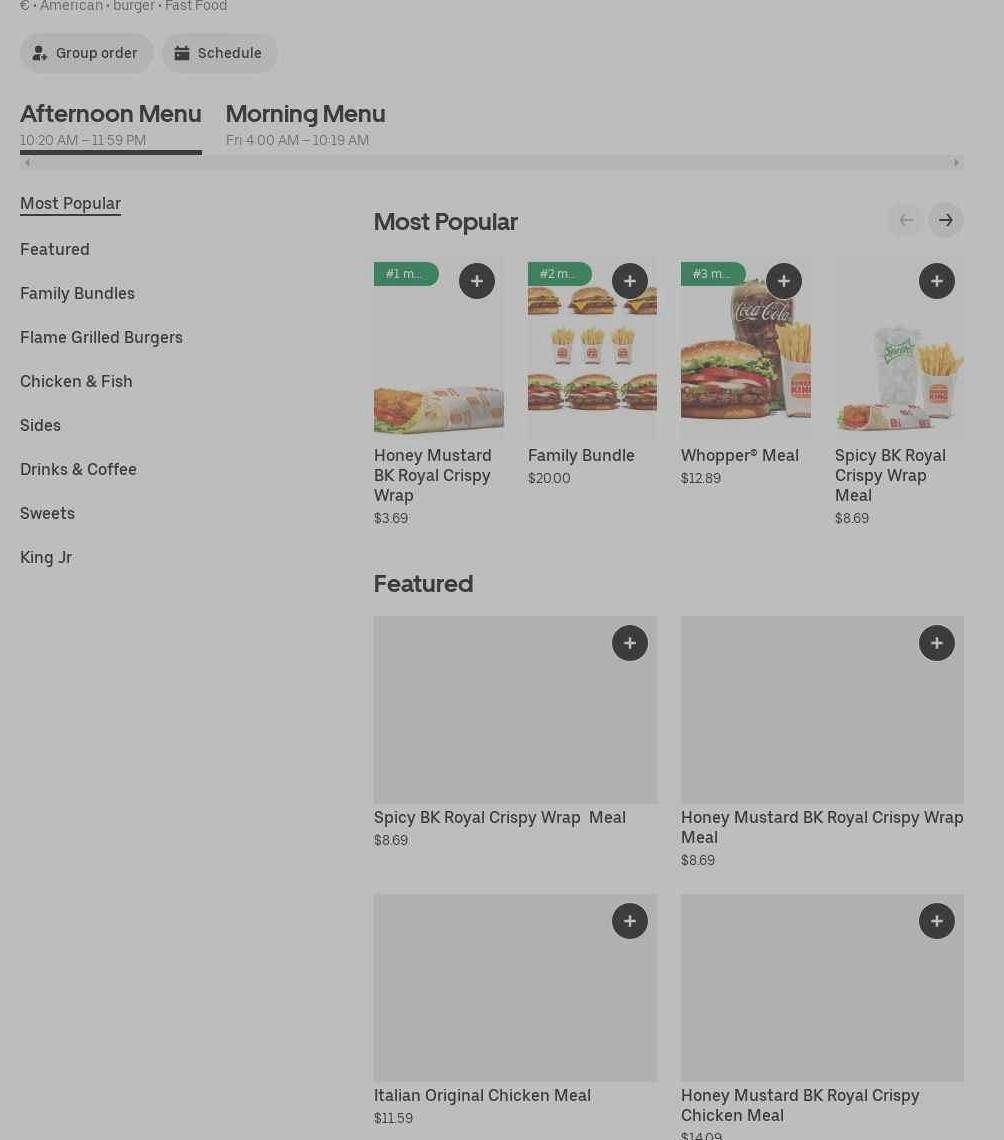Open the Chicken & Fish category
Image resolution: width=1004 pixels, height=1140 pixels.
76,381
